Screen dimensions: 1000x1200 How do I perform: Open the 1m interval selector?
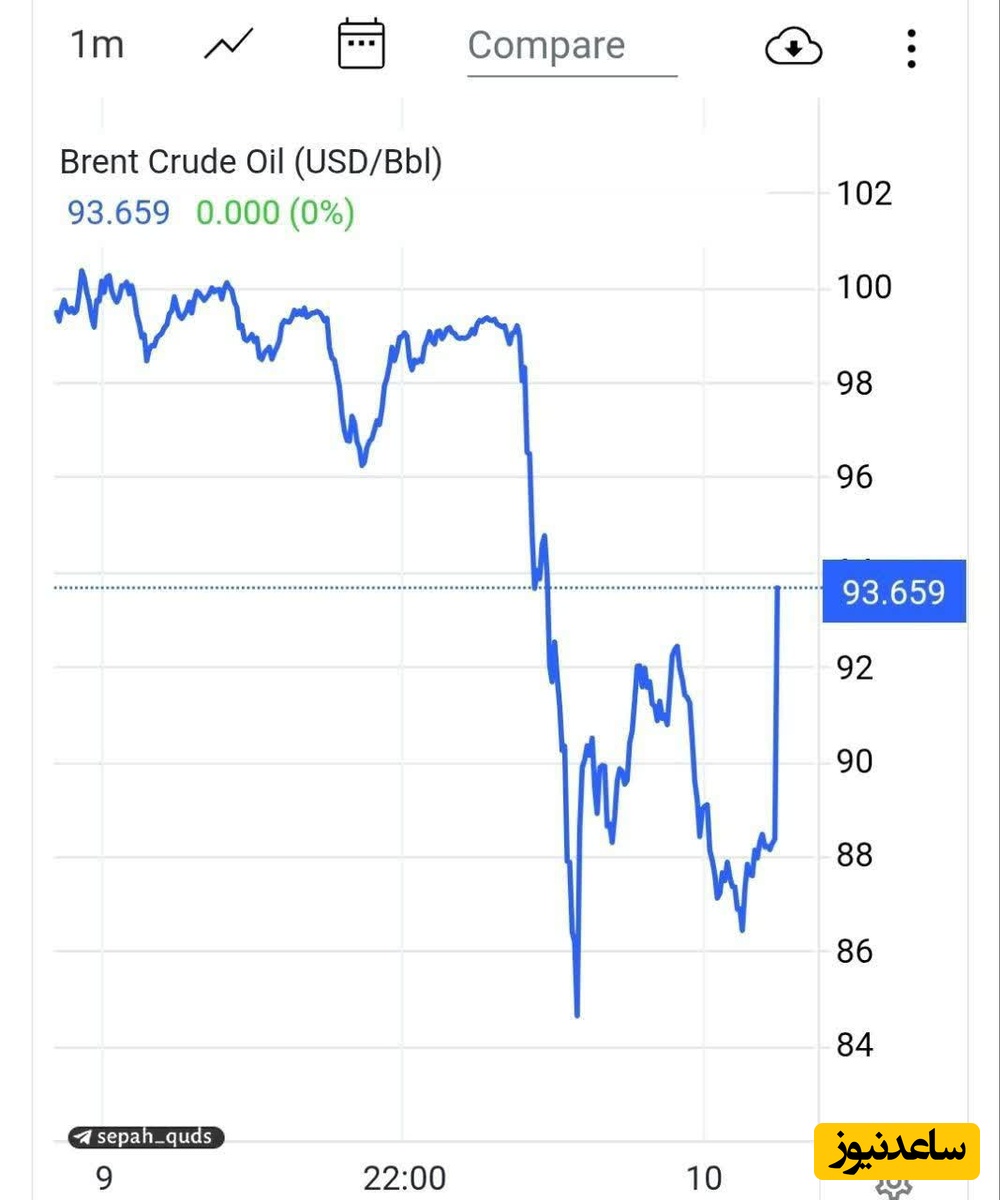[x=96, y=45]
